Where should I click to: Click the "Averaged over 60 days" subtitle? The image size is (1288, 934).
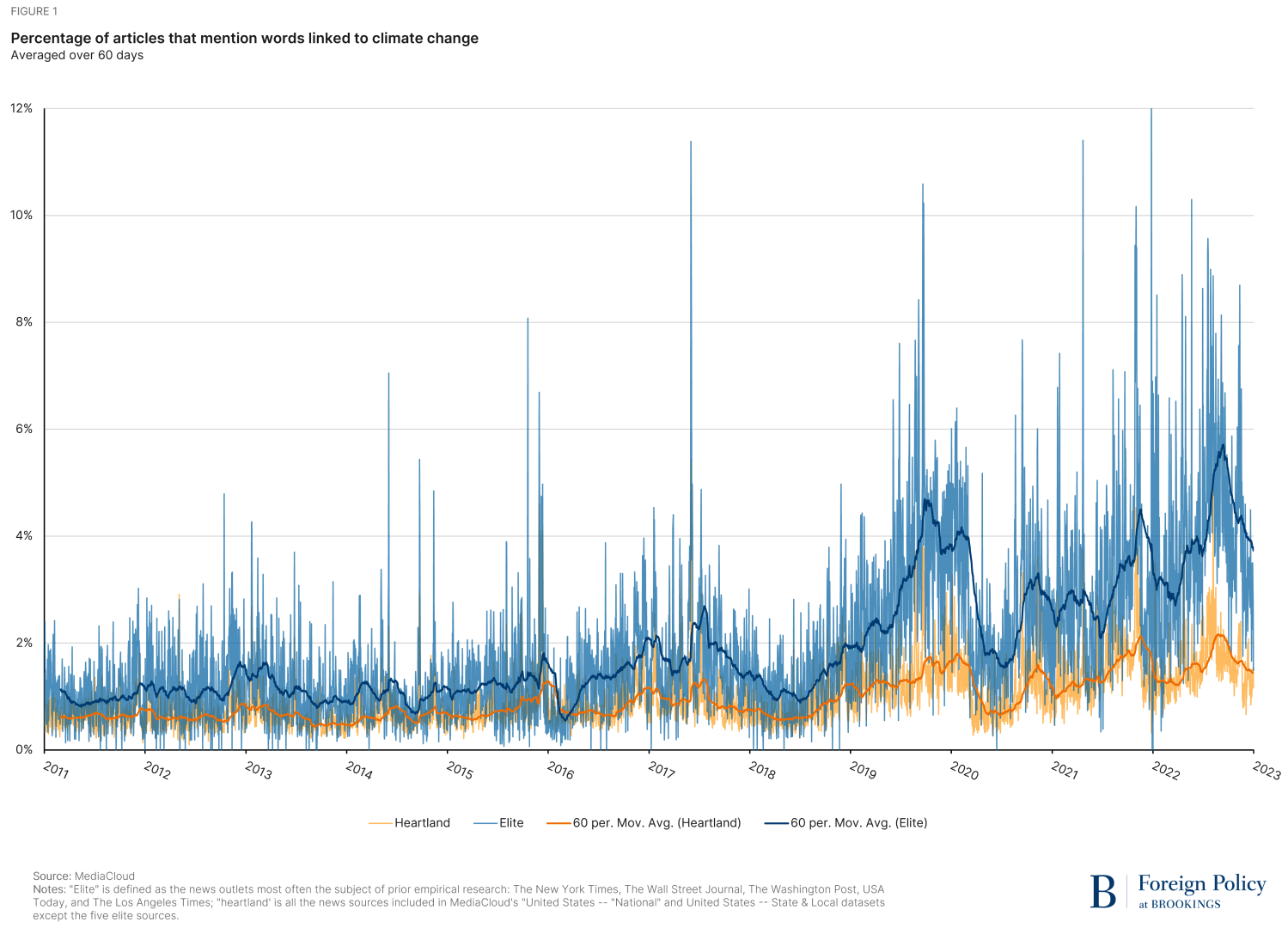pyautogui.click(x=76, y=56)
